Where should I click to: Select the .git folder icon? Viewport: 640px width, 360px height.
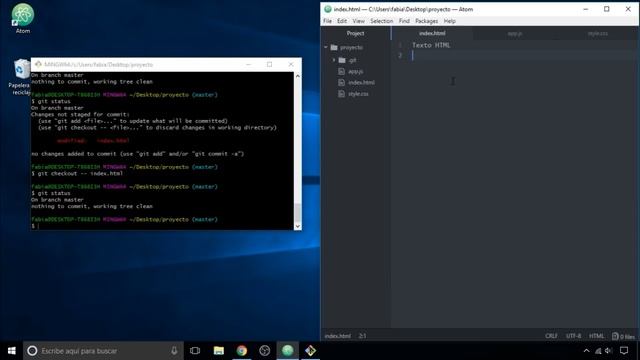(342, 60)
